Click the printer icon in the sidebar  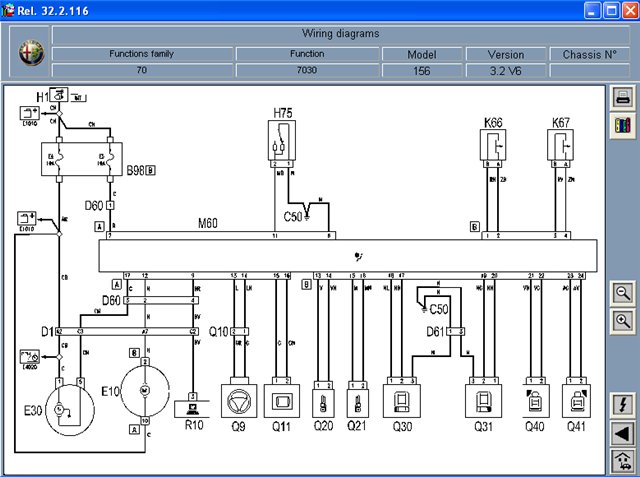(622, 98)
